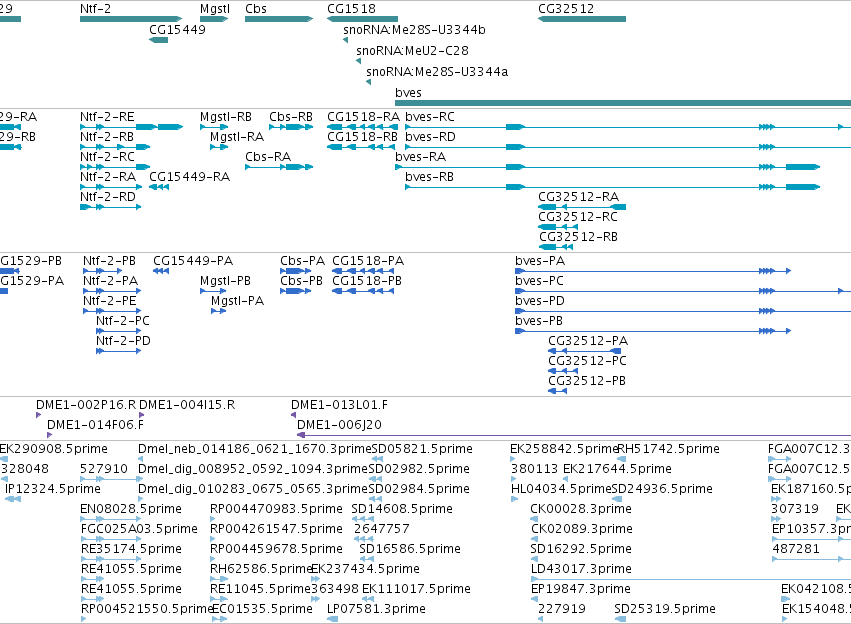Click transcript bves-RC label

coord(430,117)
